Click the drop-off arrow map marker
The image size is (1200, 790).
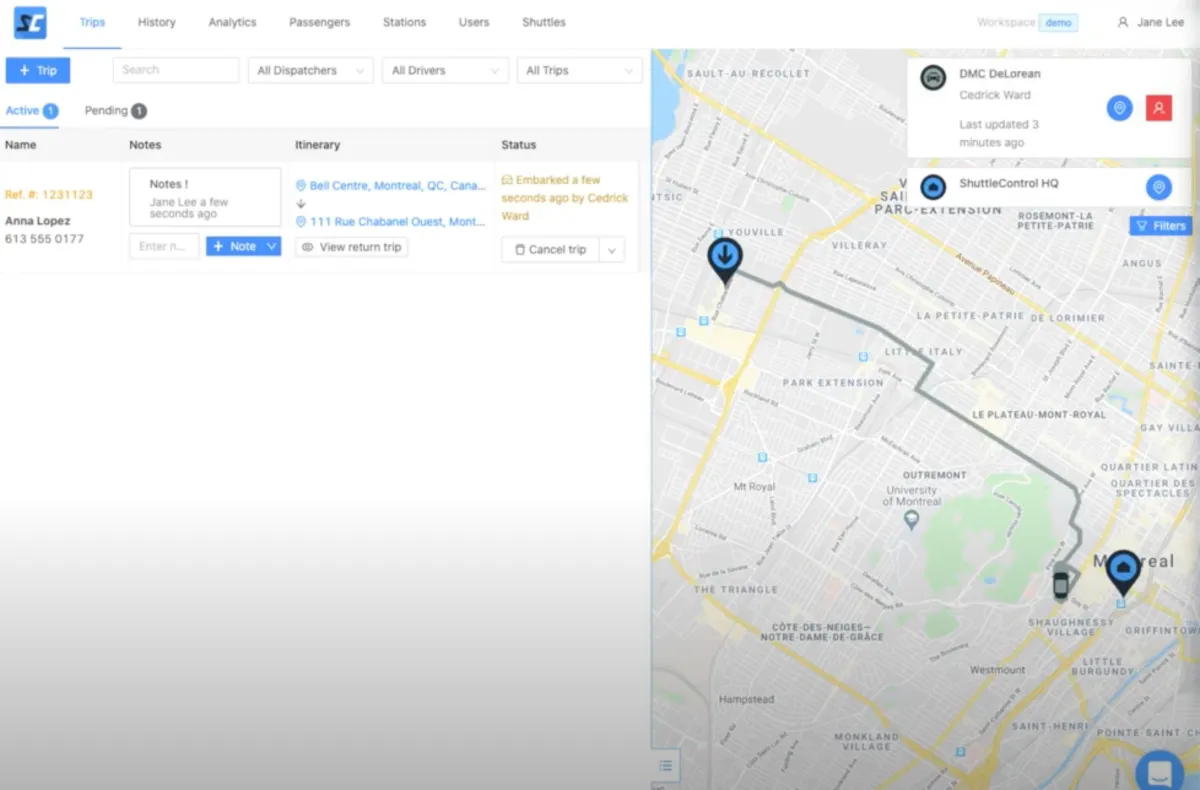point(724,260)
